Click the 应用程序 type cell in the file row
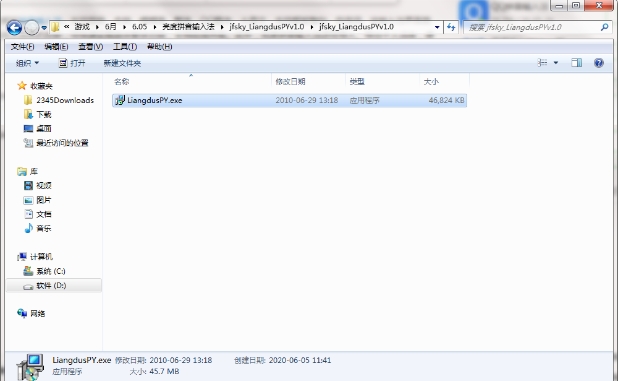619x381 pixels. click(x=364, y=100)
